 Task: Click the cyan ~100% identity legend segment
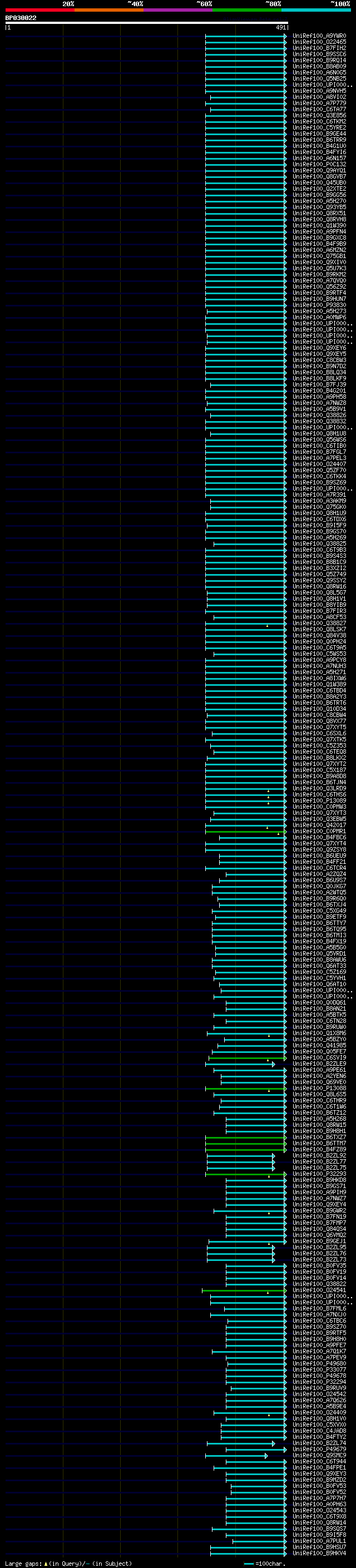pyautogui.click(x=316, y=10)
